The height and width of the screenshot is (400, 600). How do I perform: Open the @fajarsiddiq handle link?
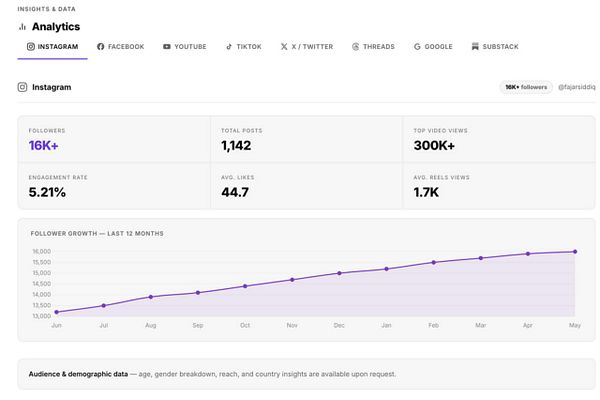(x=577, y=87)
